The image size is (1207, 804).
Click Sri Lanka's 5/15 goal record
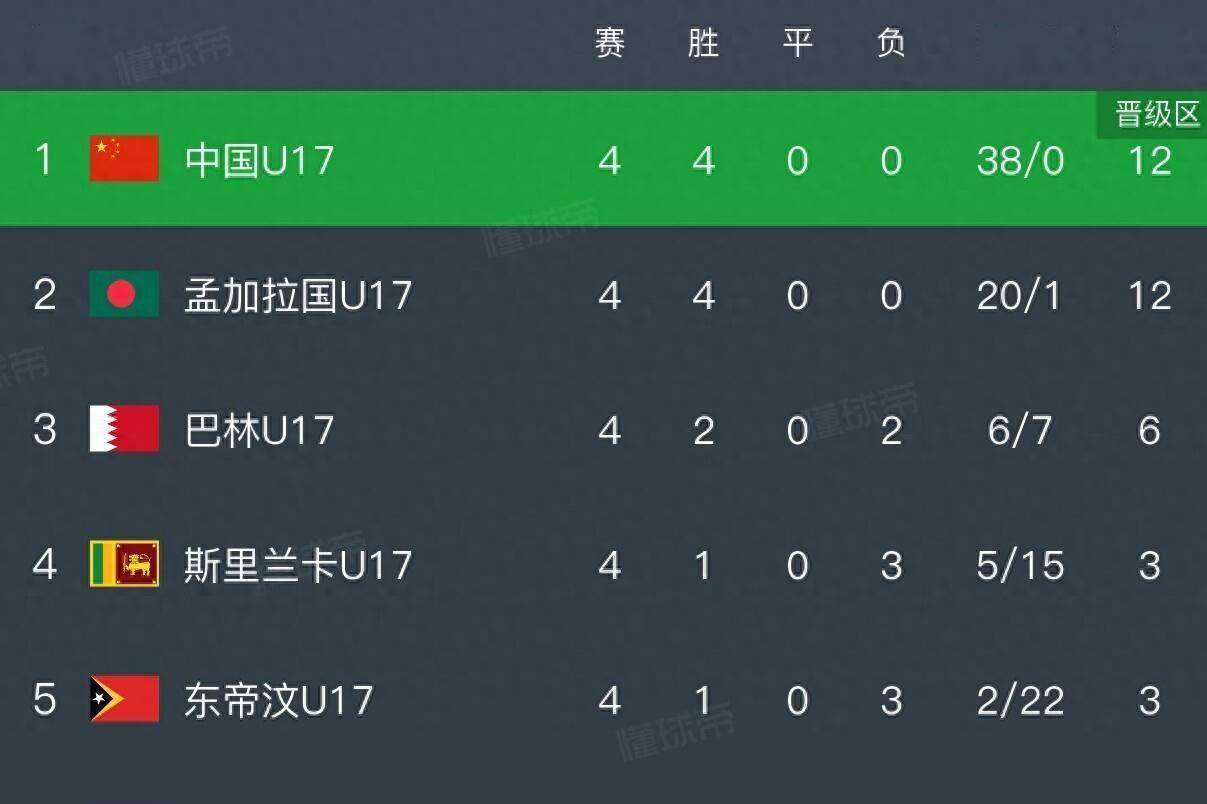(x=1020, y=565)
